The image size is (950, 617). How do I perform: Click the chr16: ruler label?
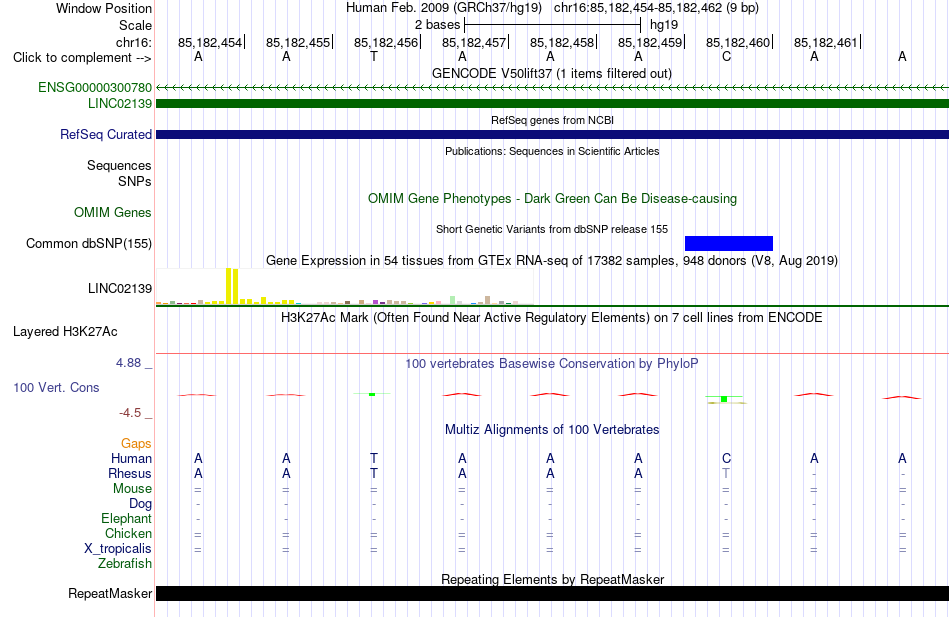[x=134, y=42]
